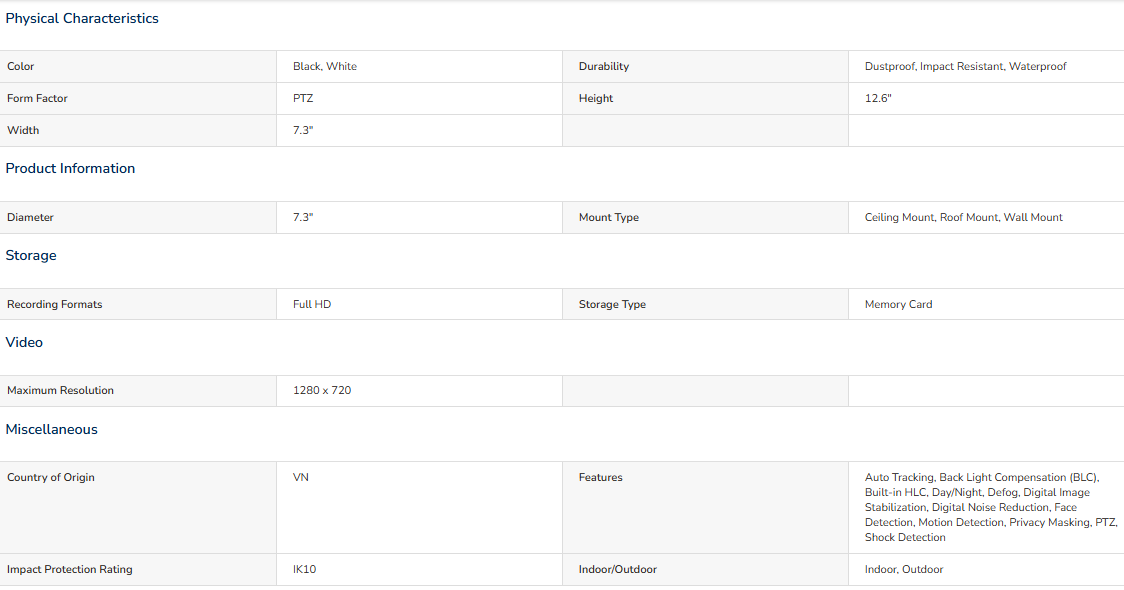1124x590 pixels.
Task: Click the Country of Origin VN value
Action: pos(300,477)
